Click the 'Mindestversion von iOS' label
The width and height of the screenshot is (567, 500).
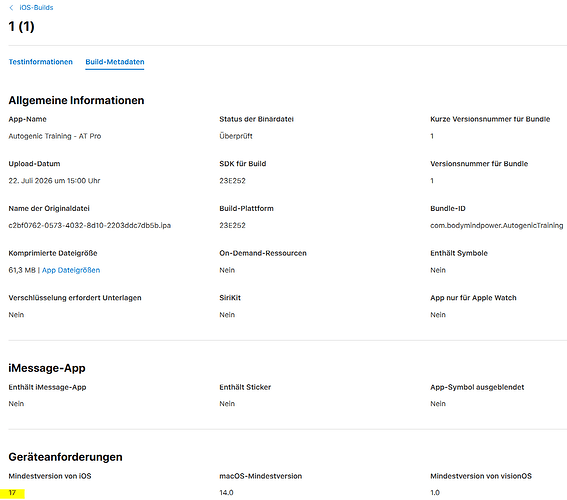pyautogui.click(x=50, y=476)
